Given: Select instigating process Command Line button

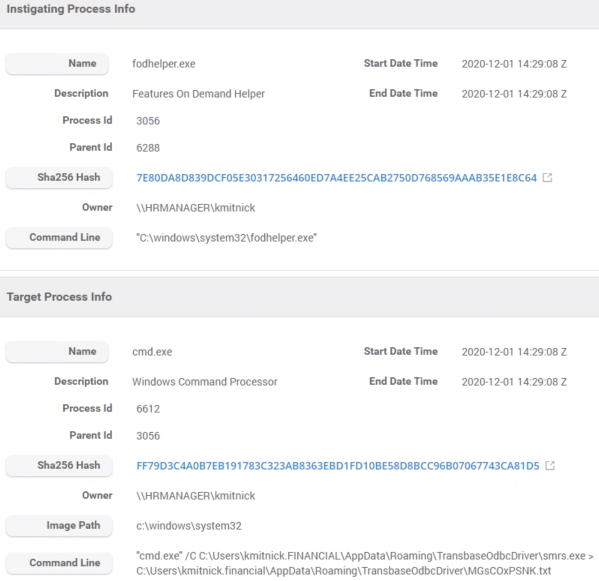Looking at the screenshot, I should (59, 238).
